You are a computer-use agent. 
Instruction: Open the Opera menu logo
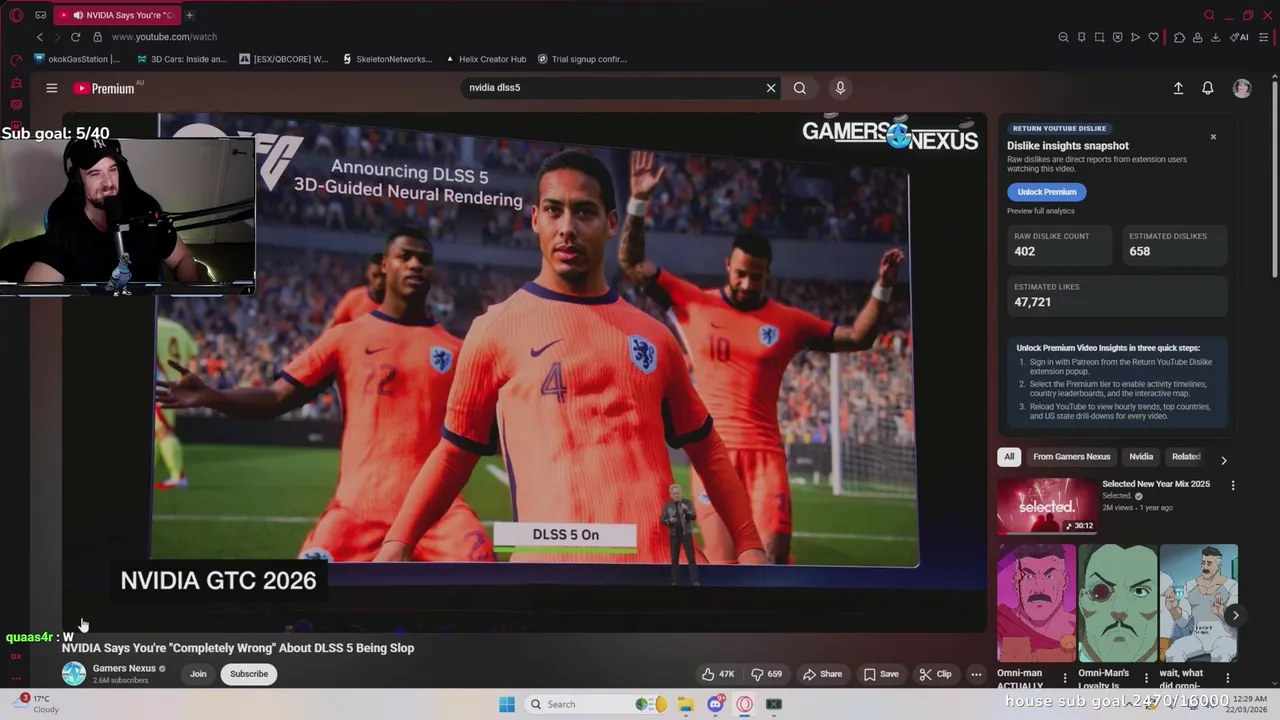(x=16, y=15)
